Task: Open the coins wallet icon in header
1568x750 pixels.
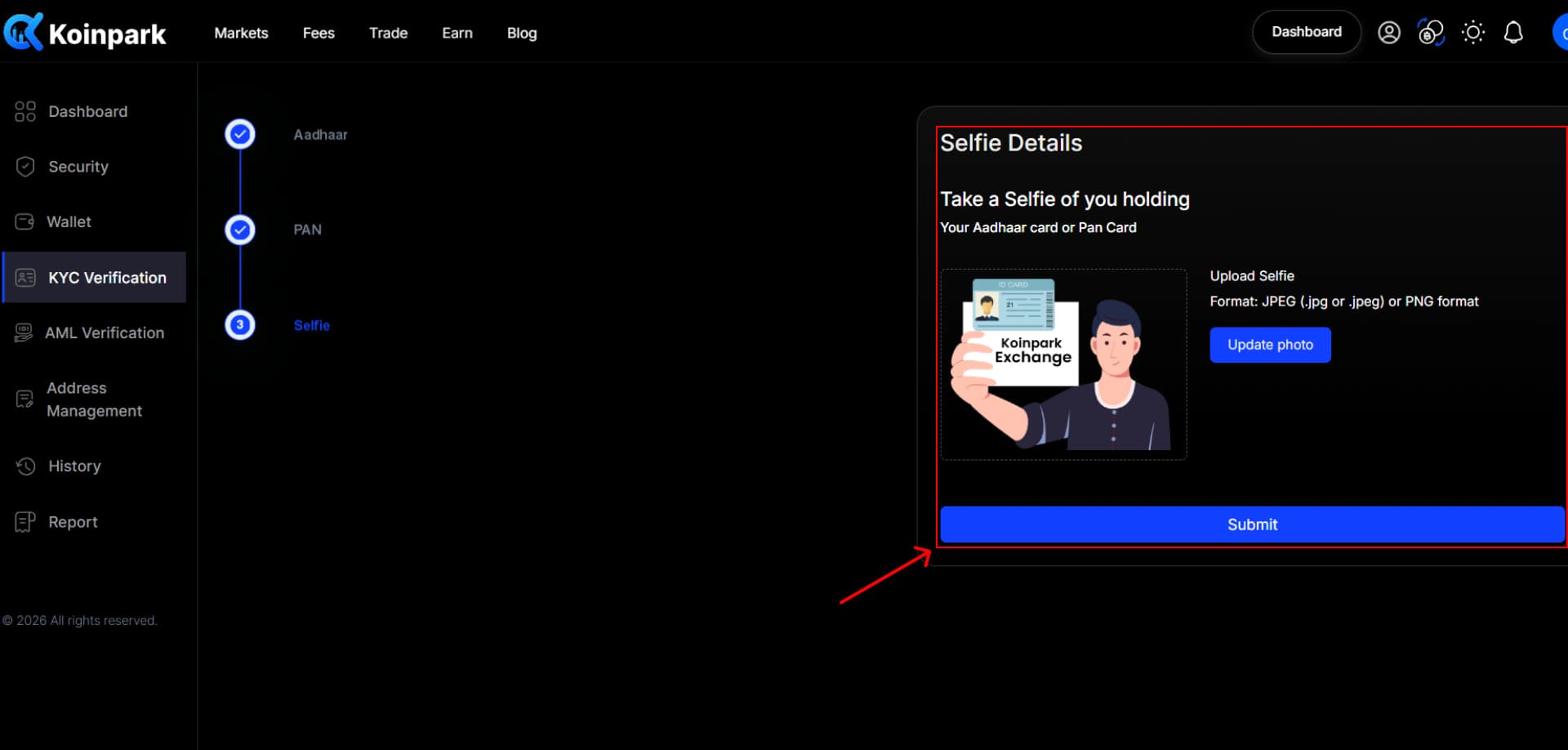Action: 1431,33
